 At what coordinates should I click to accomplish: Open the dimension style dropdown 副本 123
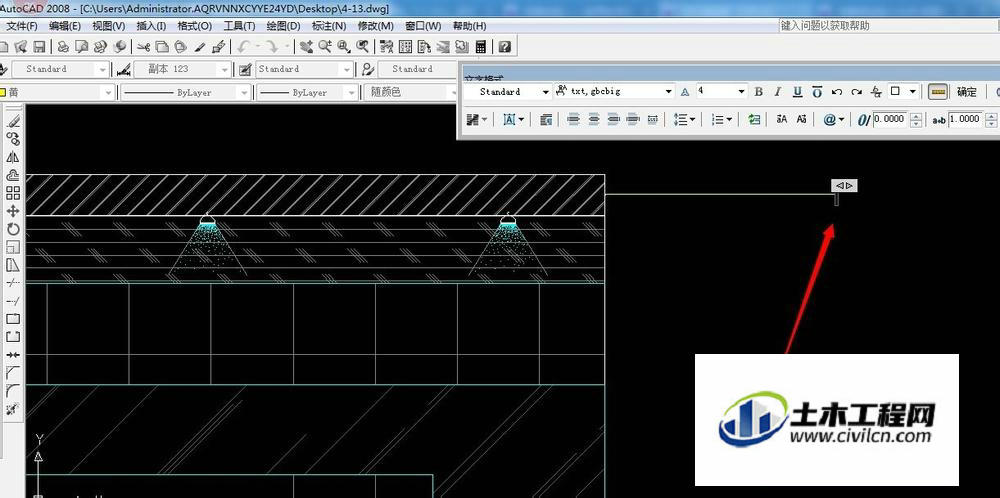coord(224,69)
